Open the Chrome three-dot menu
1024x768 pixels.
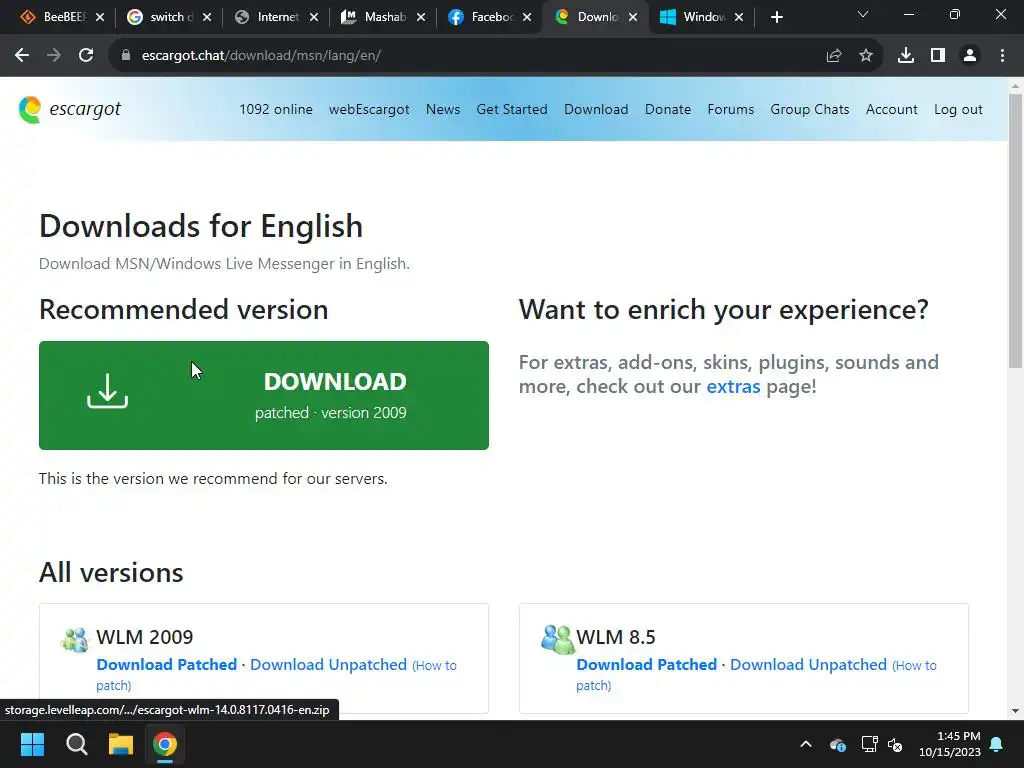(x=1002, y=56)
